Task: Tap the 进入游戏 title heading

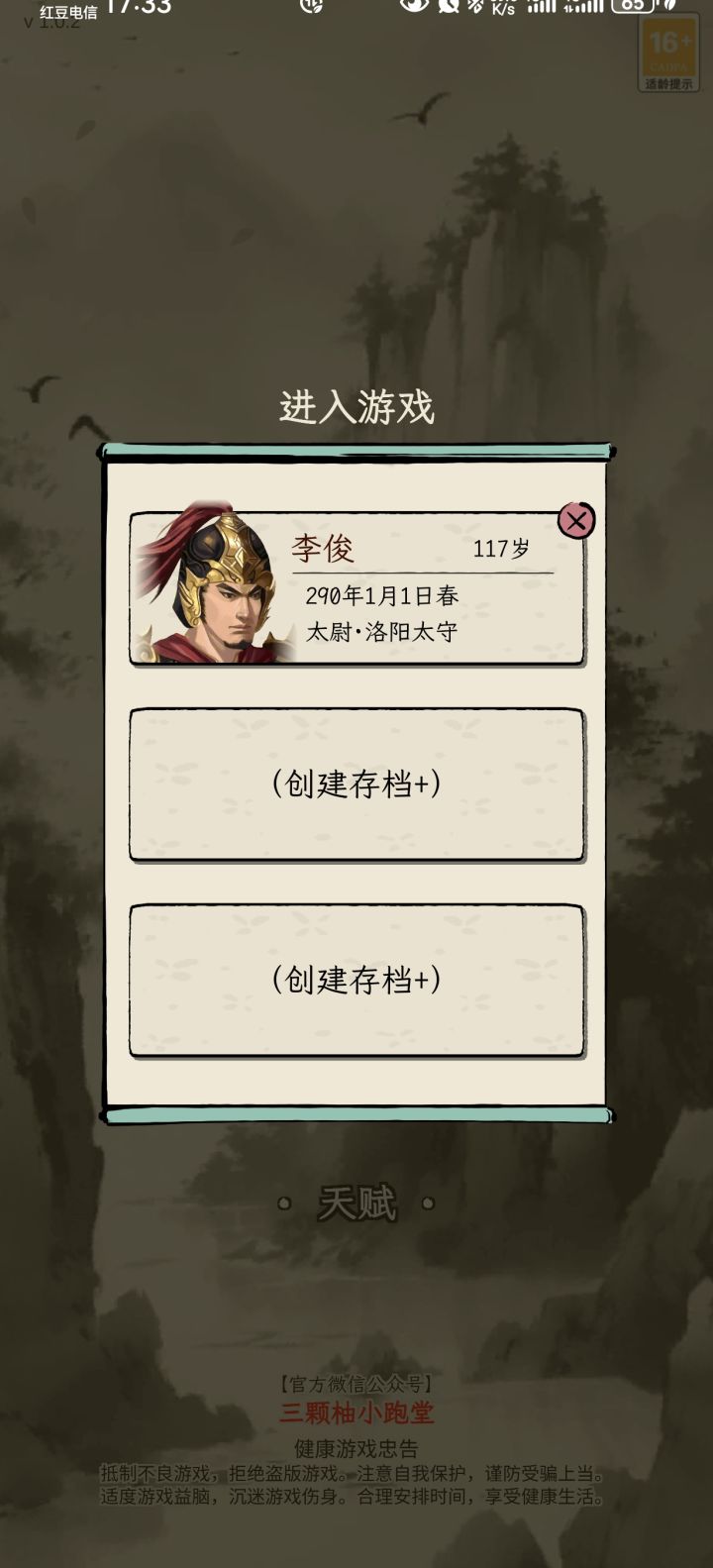Action: (x=356, y=407)
